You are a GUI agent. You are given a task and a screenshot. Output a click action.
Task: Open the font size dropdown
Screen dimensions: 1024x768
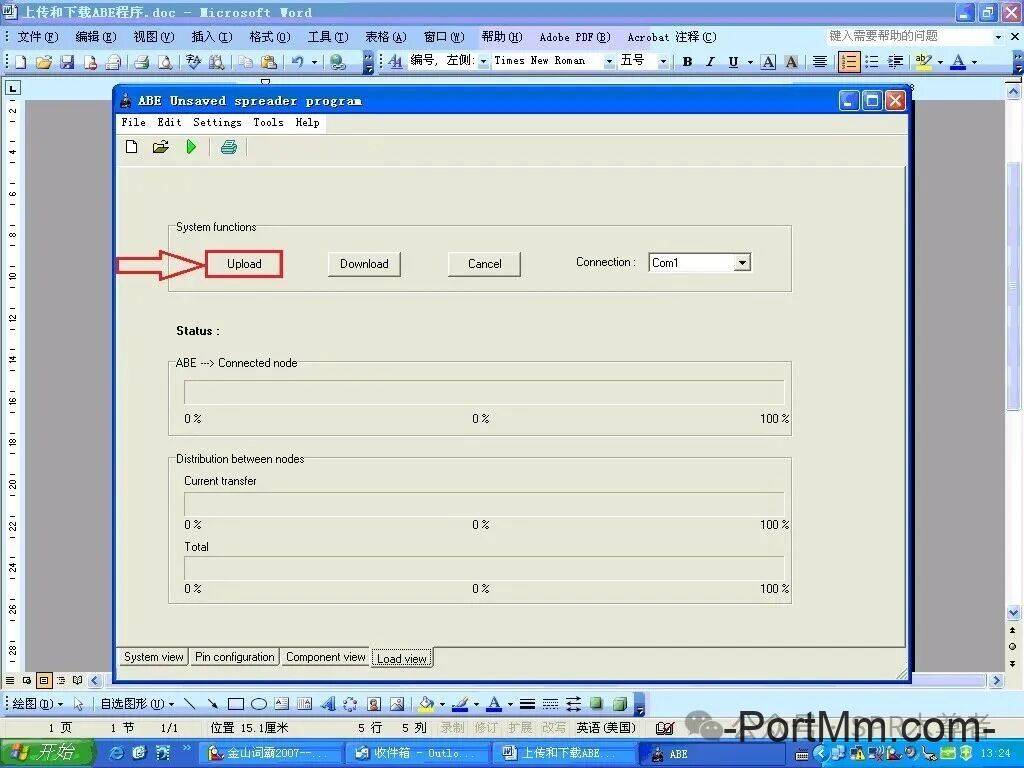(x=662, y=61)
